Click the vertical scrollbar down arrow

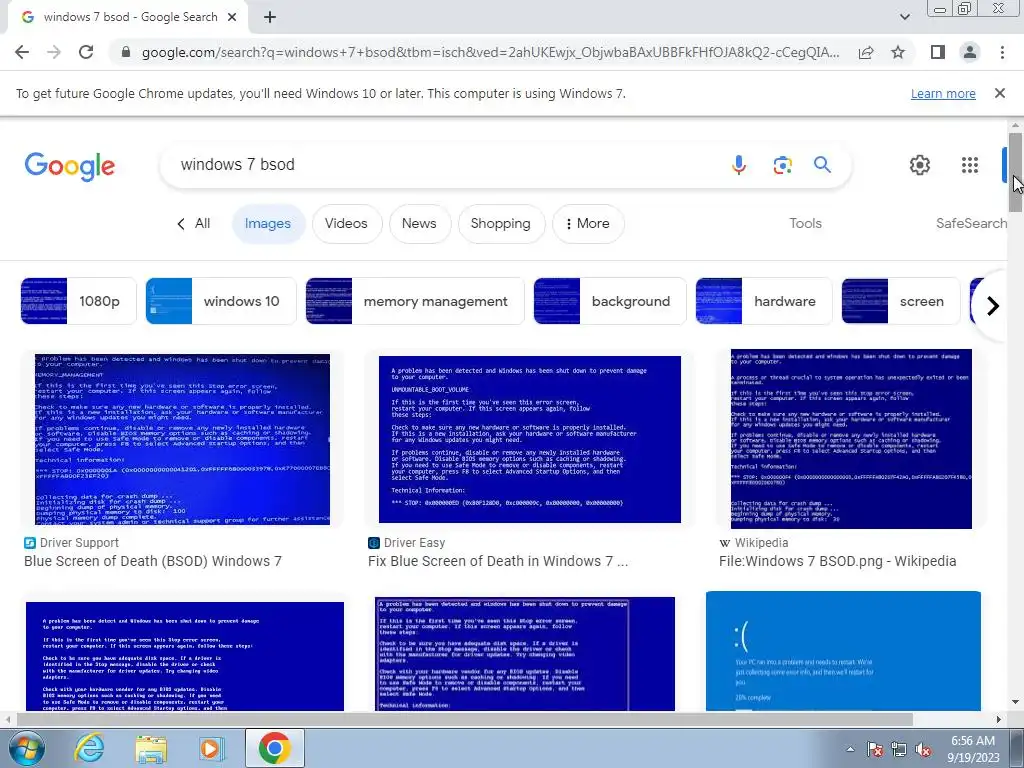click(1016, 703)
